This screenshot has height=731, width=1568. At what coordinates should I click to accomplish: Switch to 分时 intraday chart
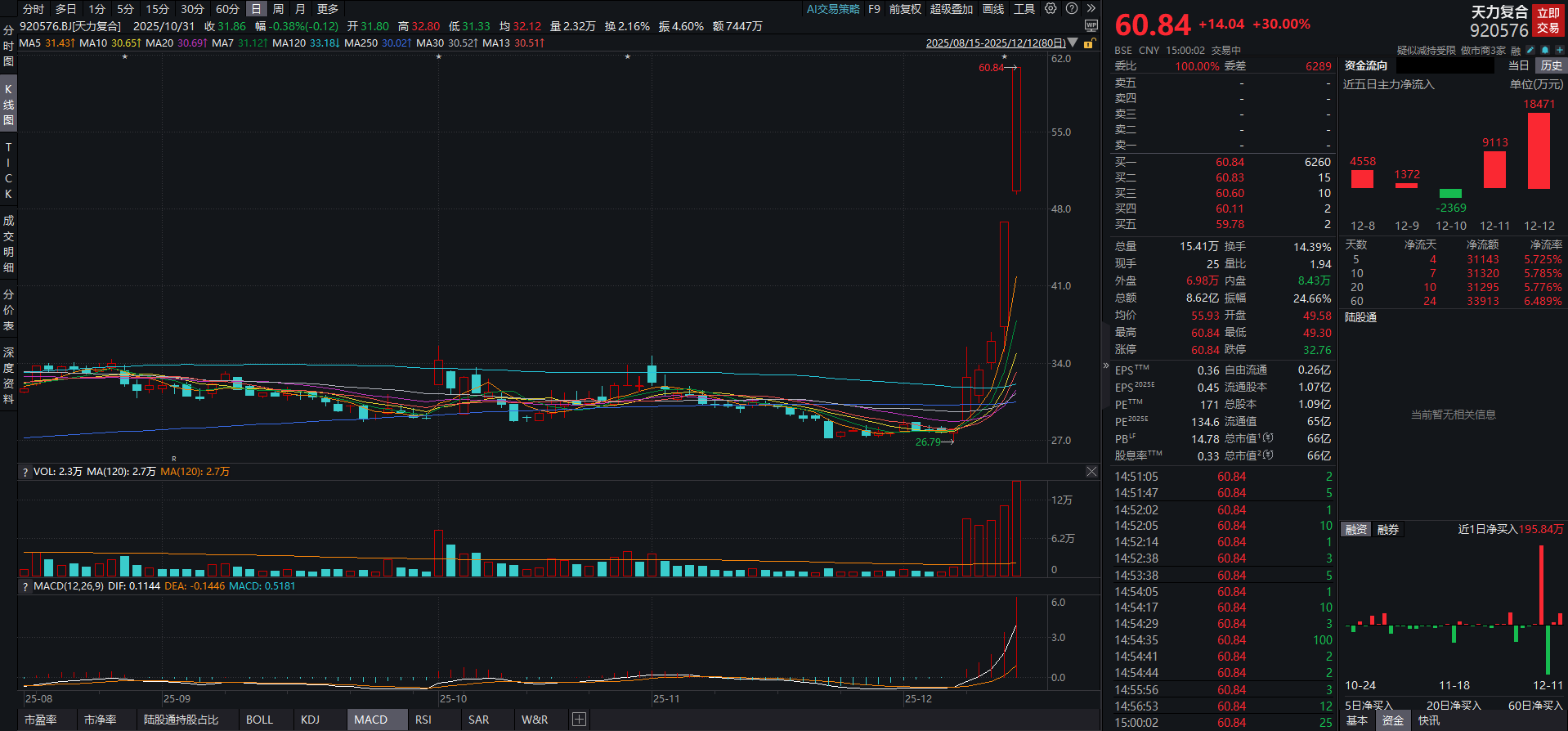34,9
